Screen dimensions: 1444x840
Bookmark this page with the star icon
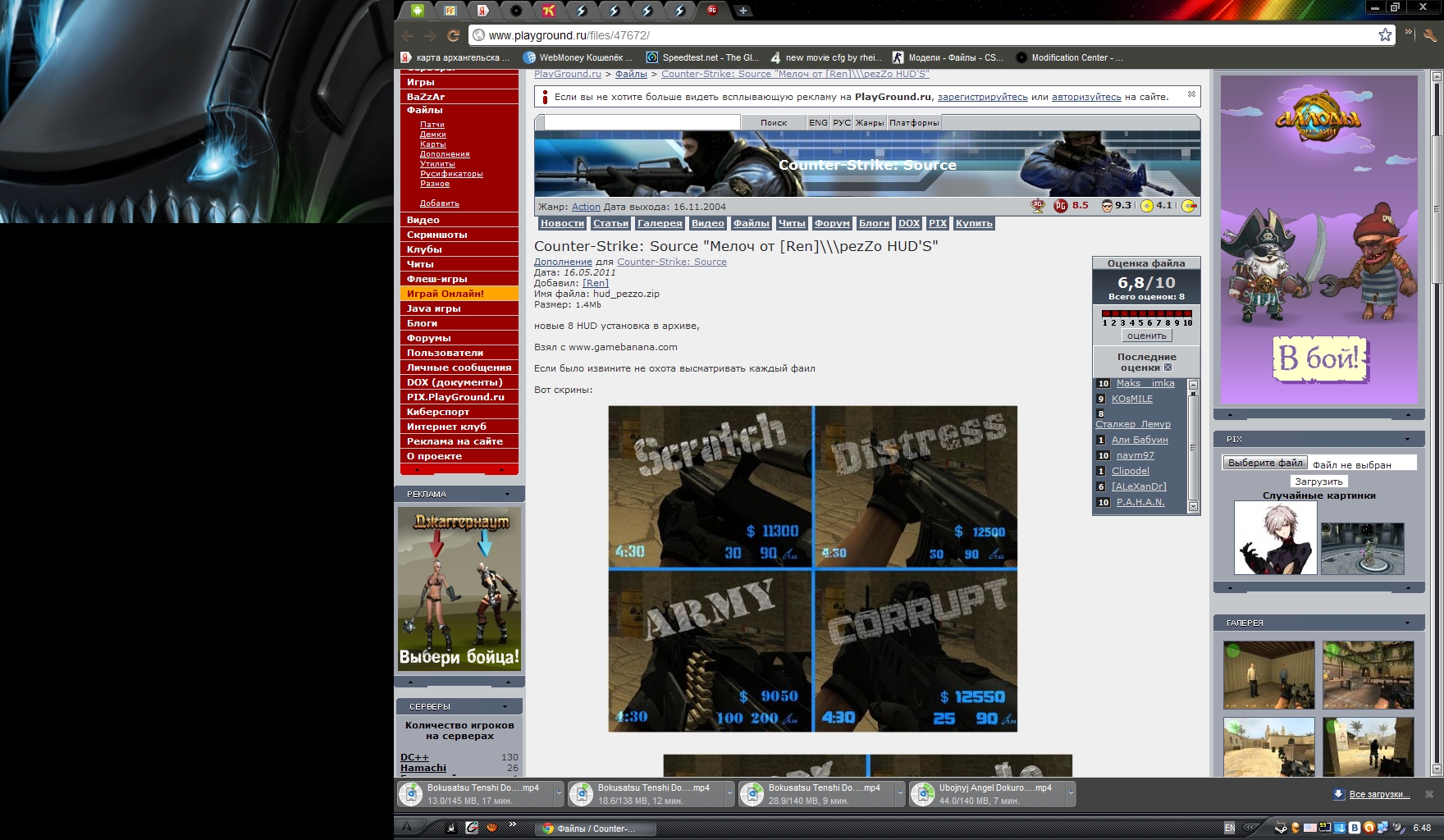coord(1385,34)
